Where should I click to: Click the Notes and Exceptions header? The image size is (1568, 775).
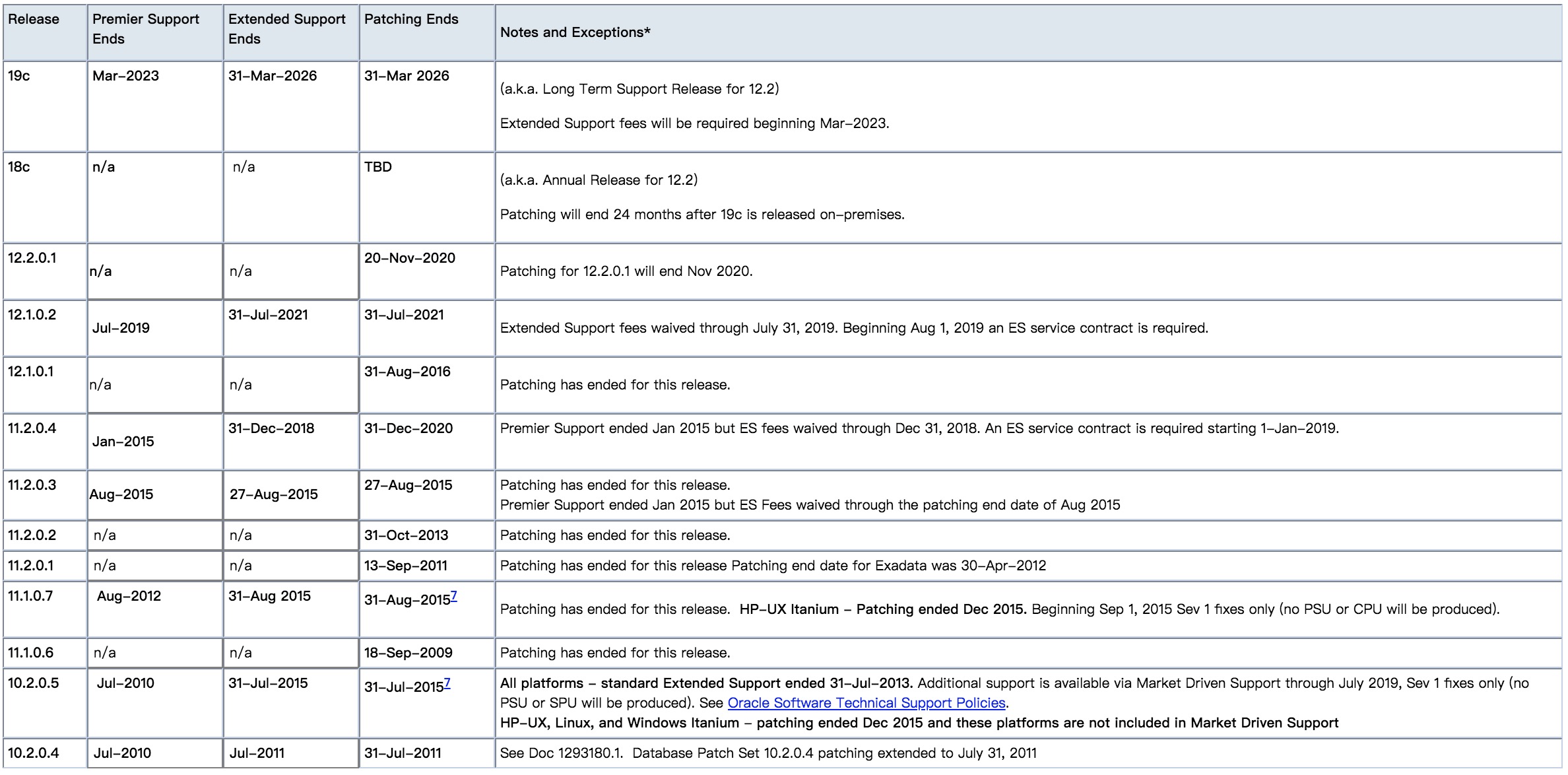575,32
